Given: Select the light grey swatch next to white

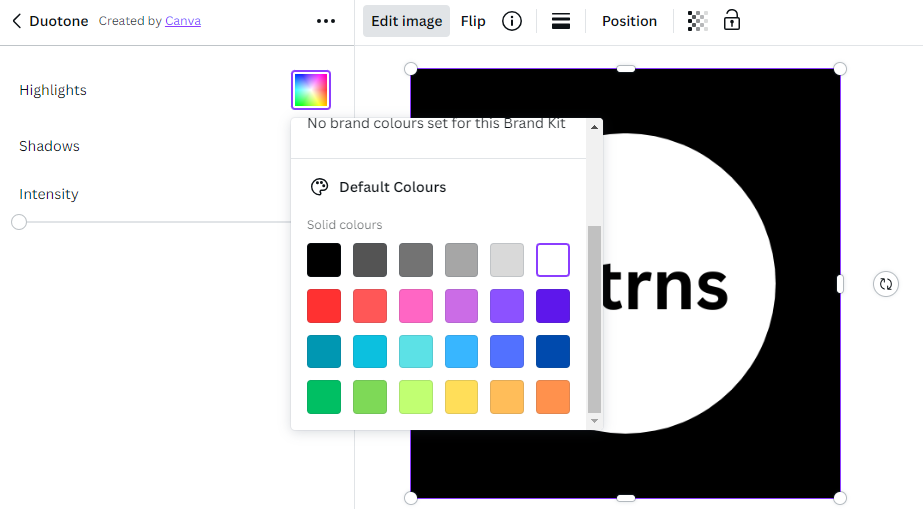Looking at the screenshot, I should (507, 260).
